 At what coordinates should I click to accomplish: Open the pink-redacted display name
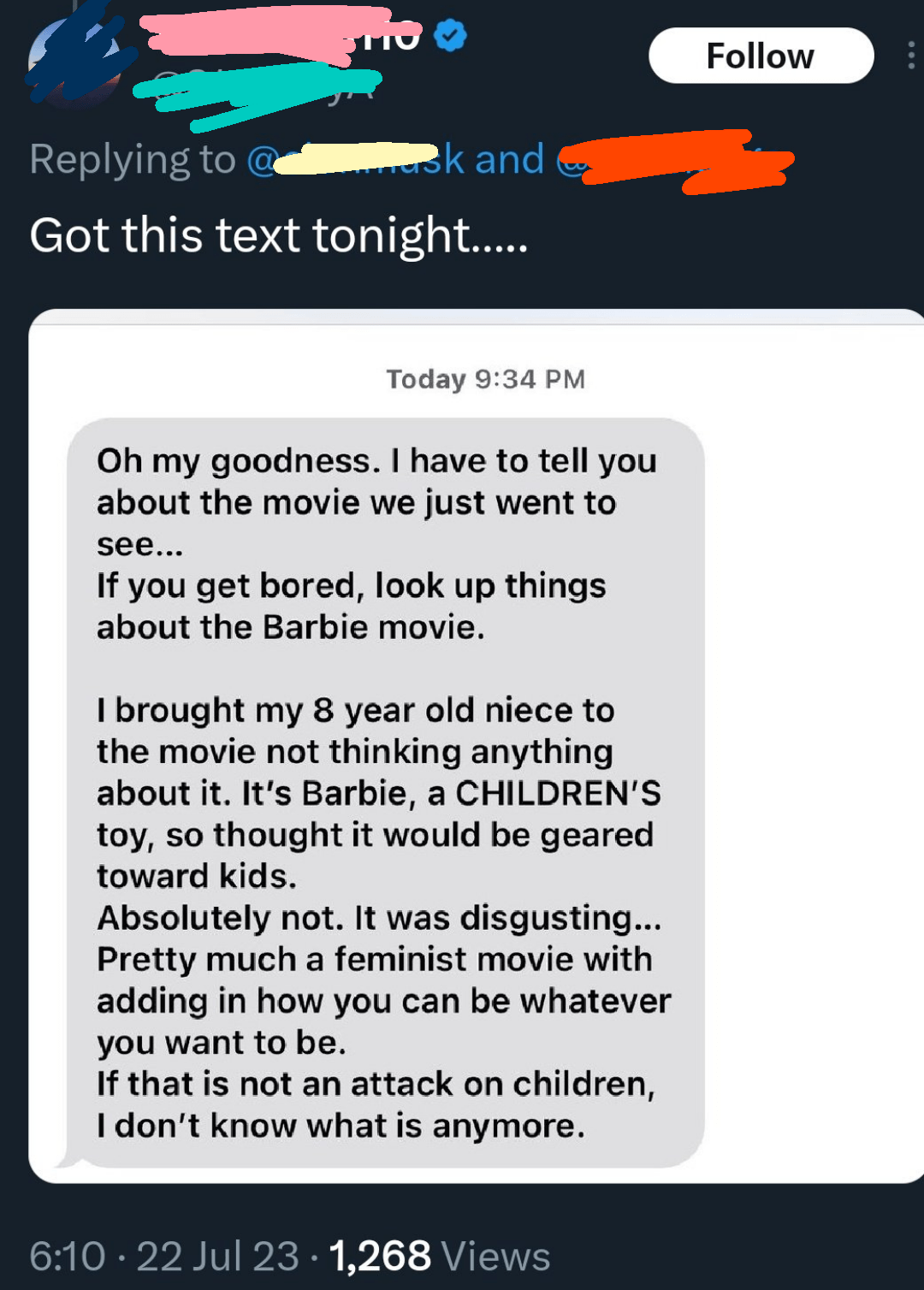click(x=265, y=36)
